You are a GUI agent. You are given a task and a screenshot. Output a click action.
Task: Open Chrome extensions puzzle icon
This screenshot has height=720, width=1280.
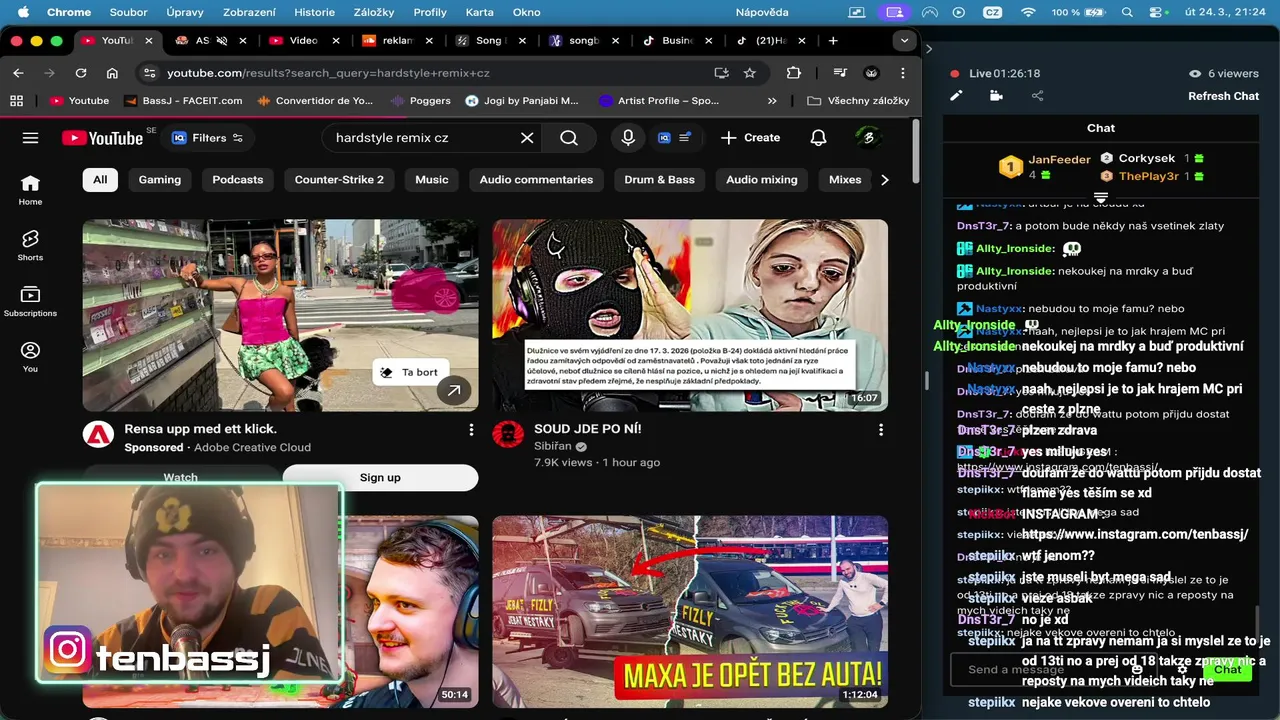click(794, 73)
